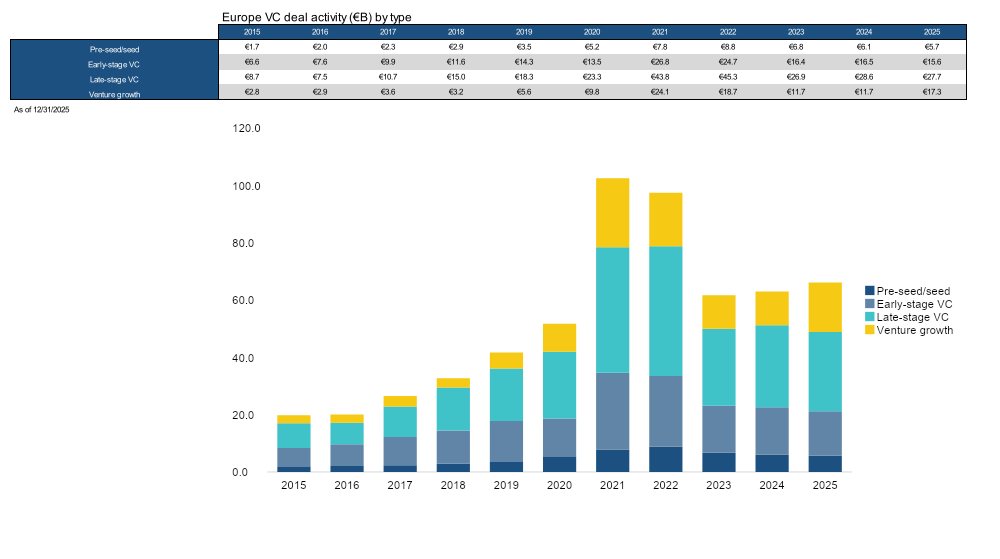Click the Early-stage VC legend color swatch
The height and width of the screenshot is (559, 1000).
point(869,304)
